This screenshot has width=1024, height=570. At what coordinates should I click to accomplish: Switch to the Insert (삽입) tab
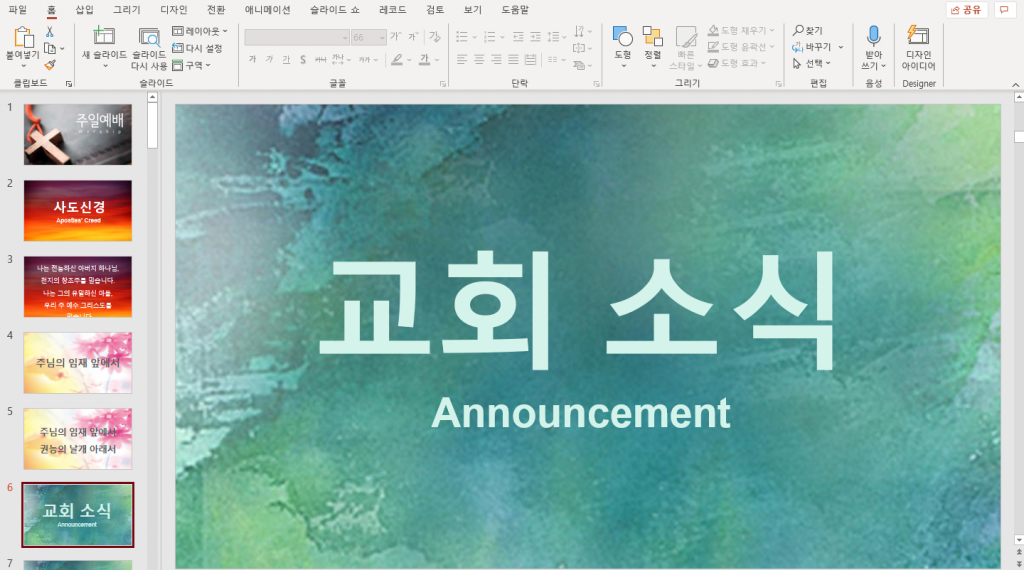tap(84, 10)
